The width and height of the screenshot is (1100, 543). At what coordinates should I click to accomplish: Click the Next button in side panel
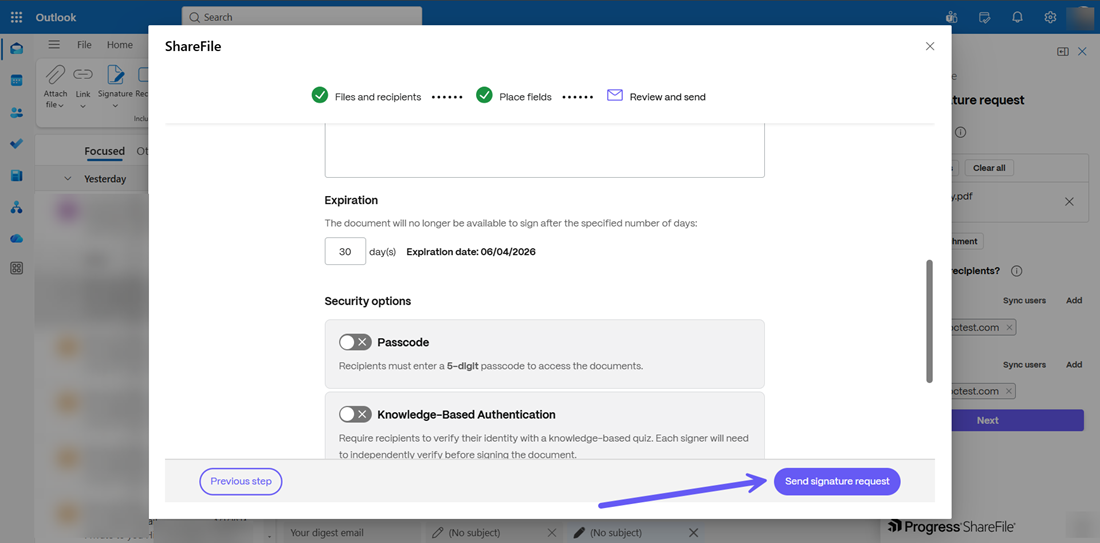(988, 420)
